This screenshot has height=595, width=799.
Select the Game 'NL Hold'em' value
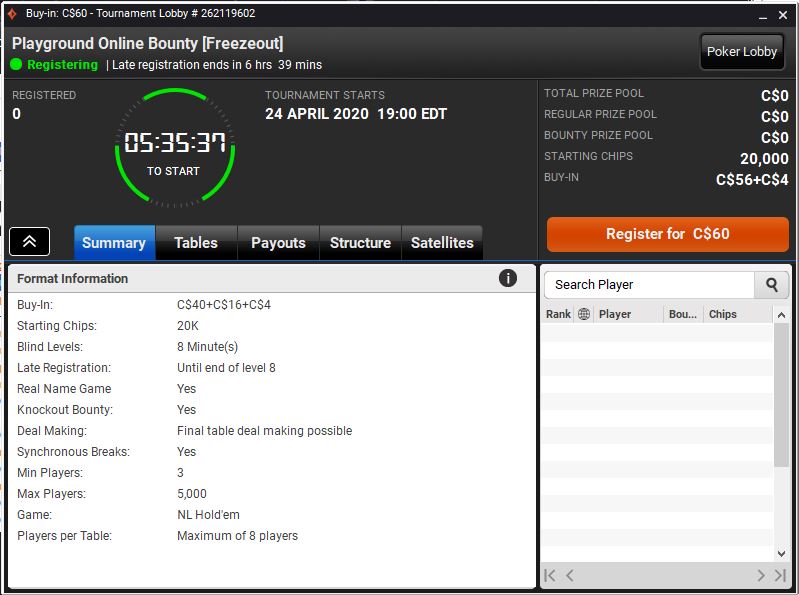coord(208,515)
